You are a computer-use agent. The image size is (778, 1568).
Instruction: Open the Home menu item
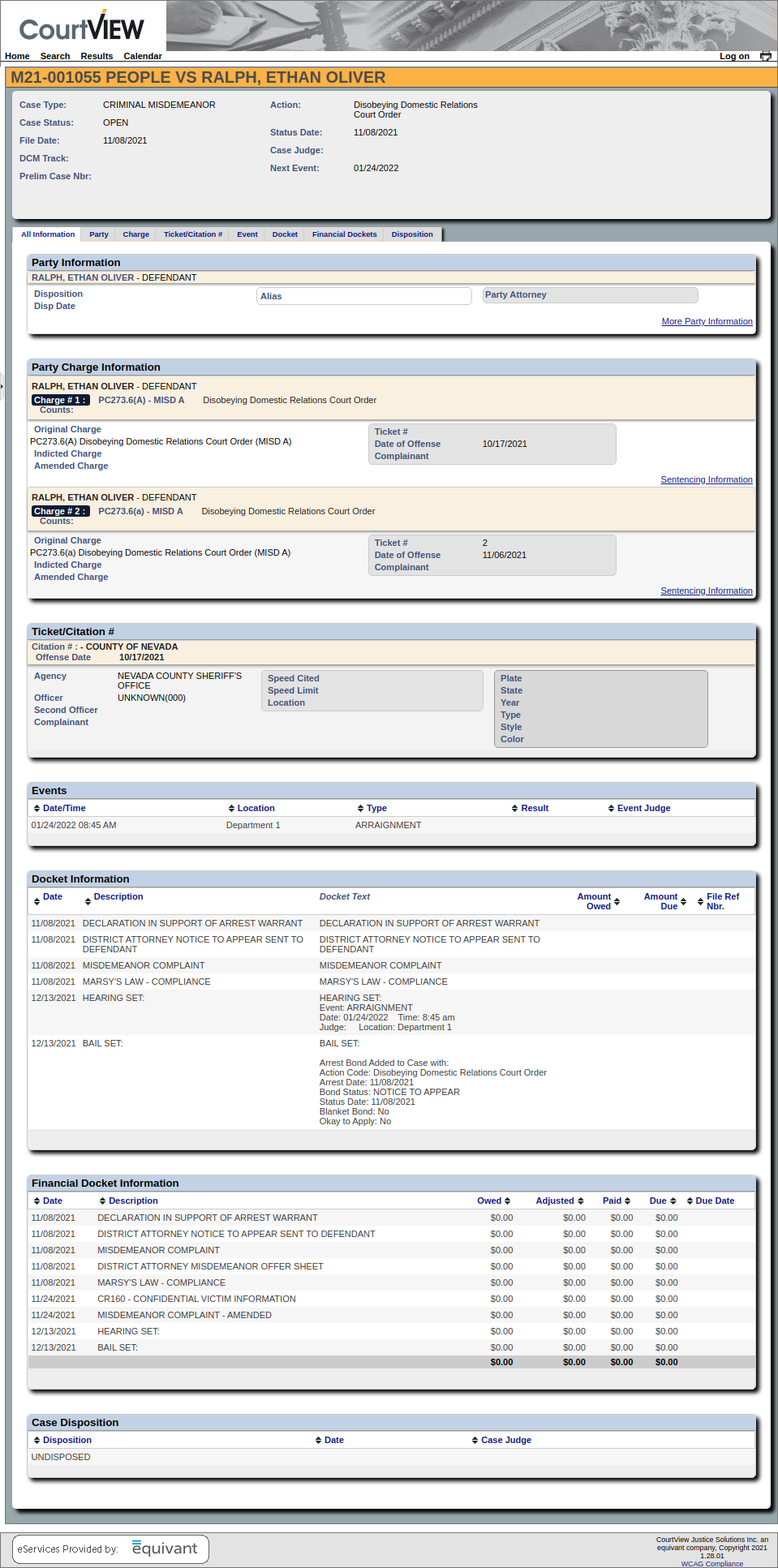click(17, 56)
